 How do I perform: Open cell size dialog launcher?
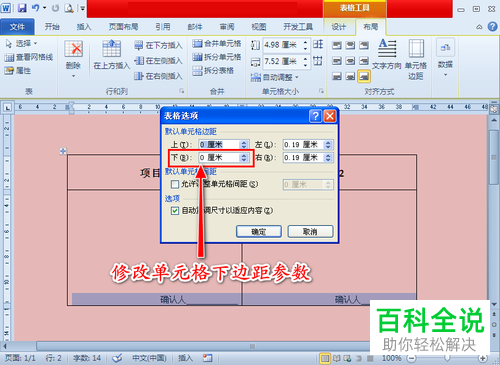(x=321, y=91)
